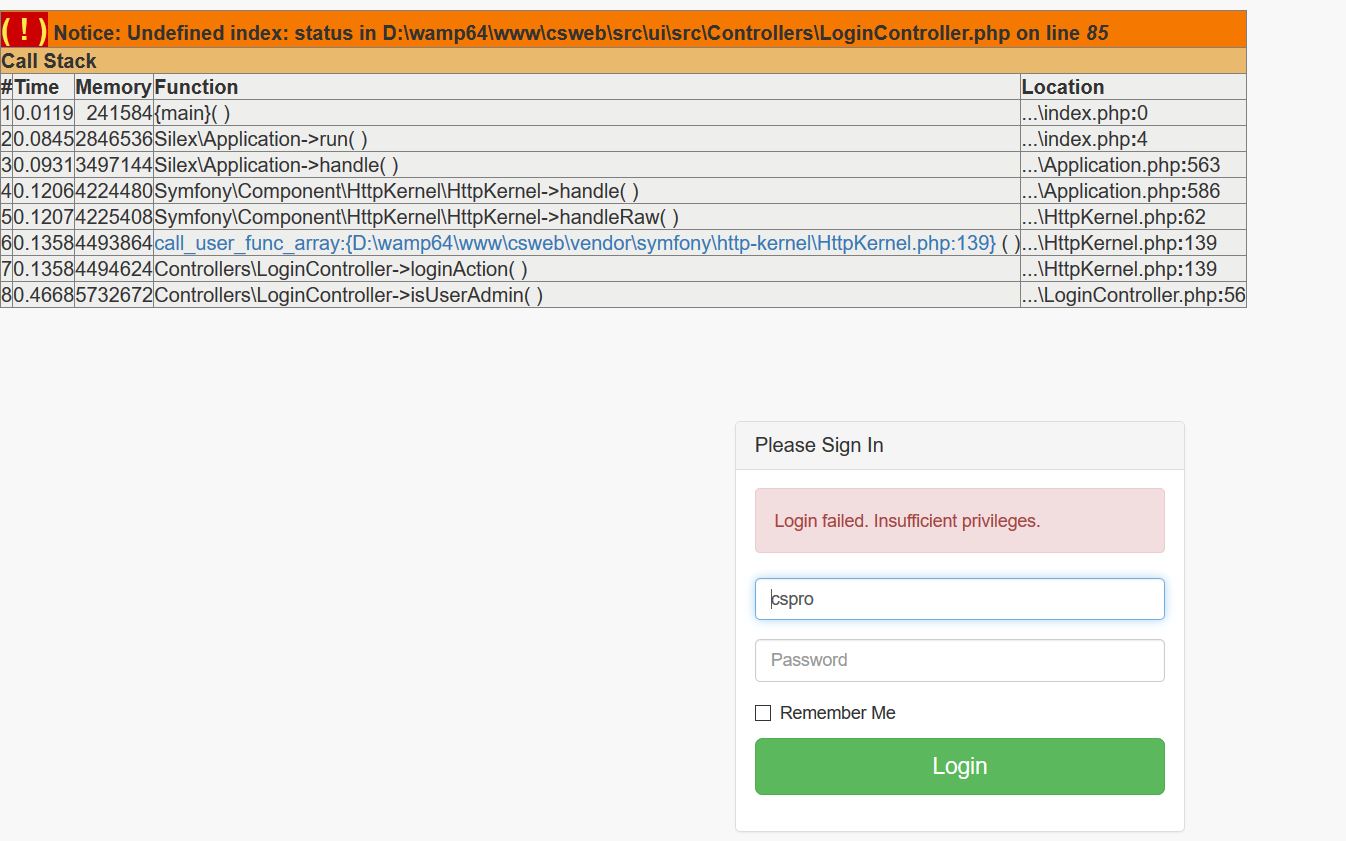Image resolution: width=1346 pixels, height=841 pixels.
Task: Click the 'Please Sign In' panel heading
Action: pos(959,446)
